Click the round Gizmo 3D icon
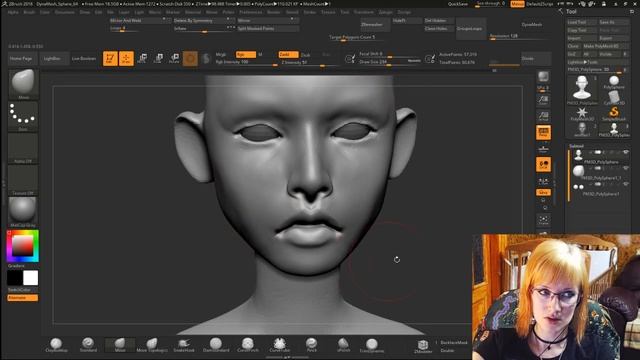640x360 pixels. pyautogui.click(x=190, y=58)
